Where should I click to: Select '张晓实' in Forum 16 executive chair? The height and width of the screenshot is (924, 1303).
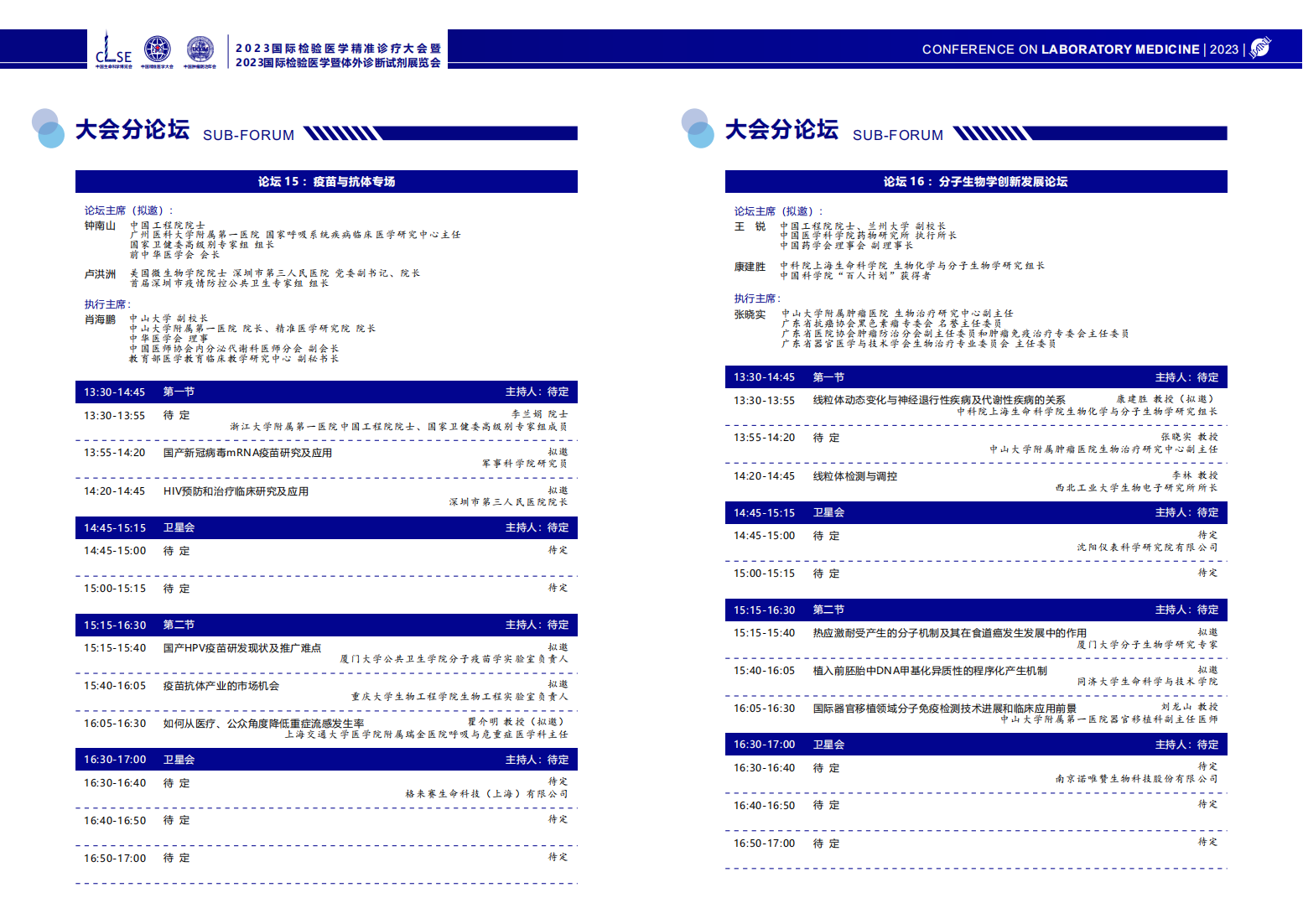750,314
